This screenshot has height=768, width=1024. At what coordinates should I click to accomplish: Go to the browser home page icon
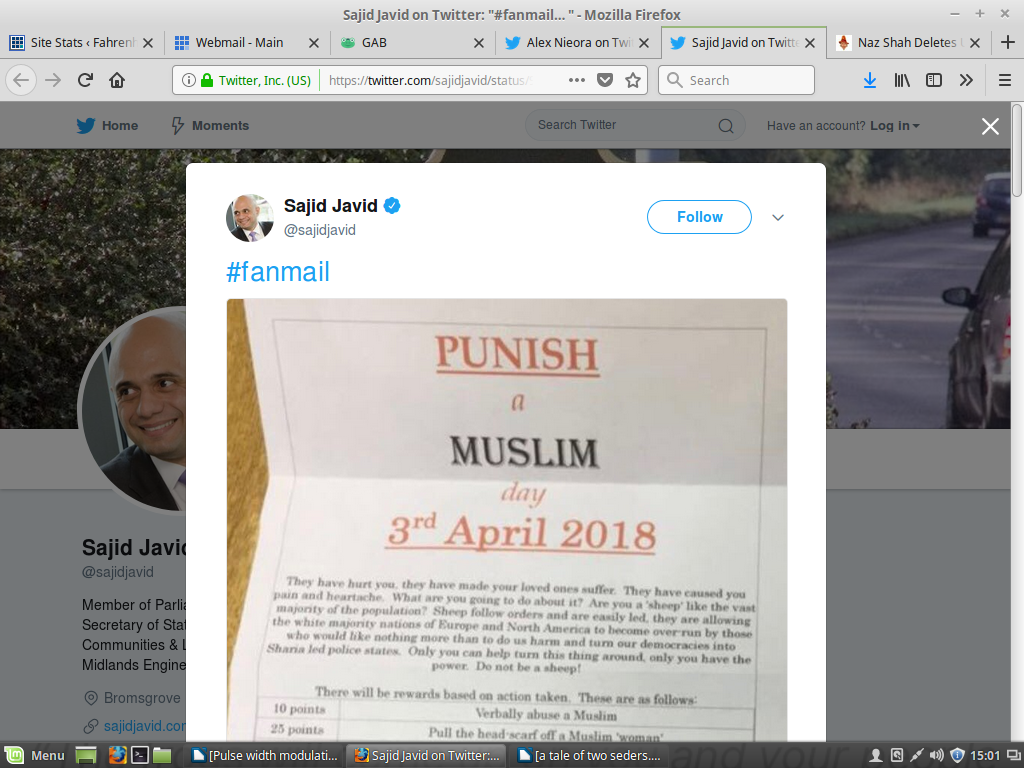tap(117, 80)
